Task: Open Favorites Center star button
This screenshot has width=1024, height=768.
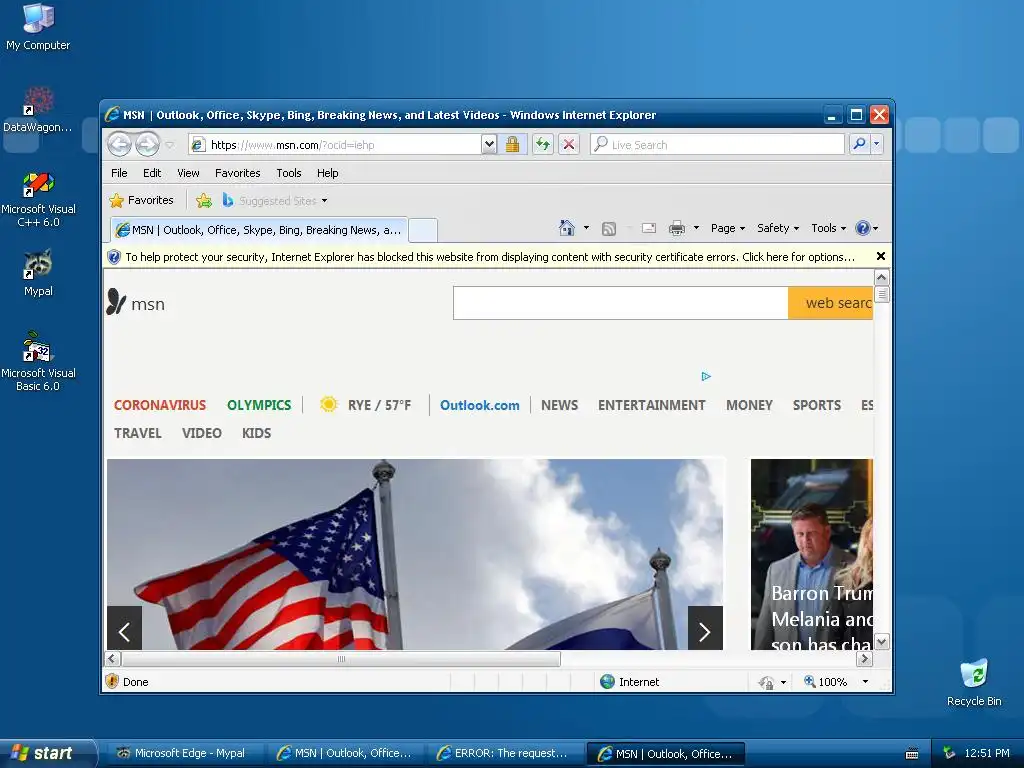Action: (x=142, y=200)
